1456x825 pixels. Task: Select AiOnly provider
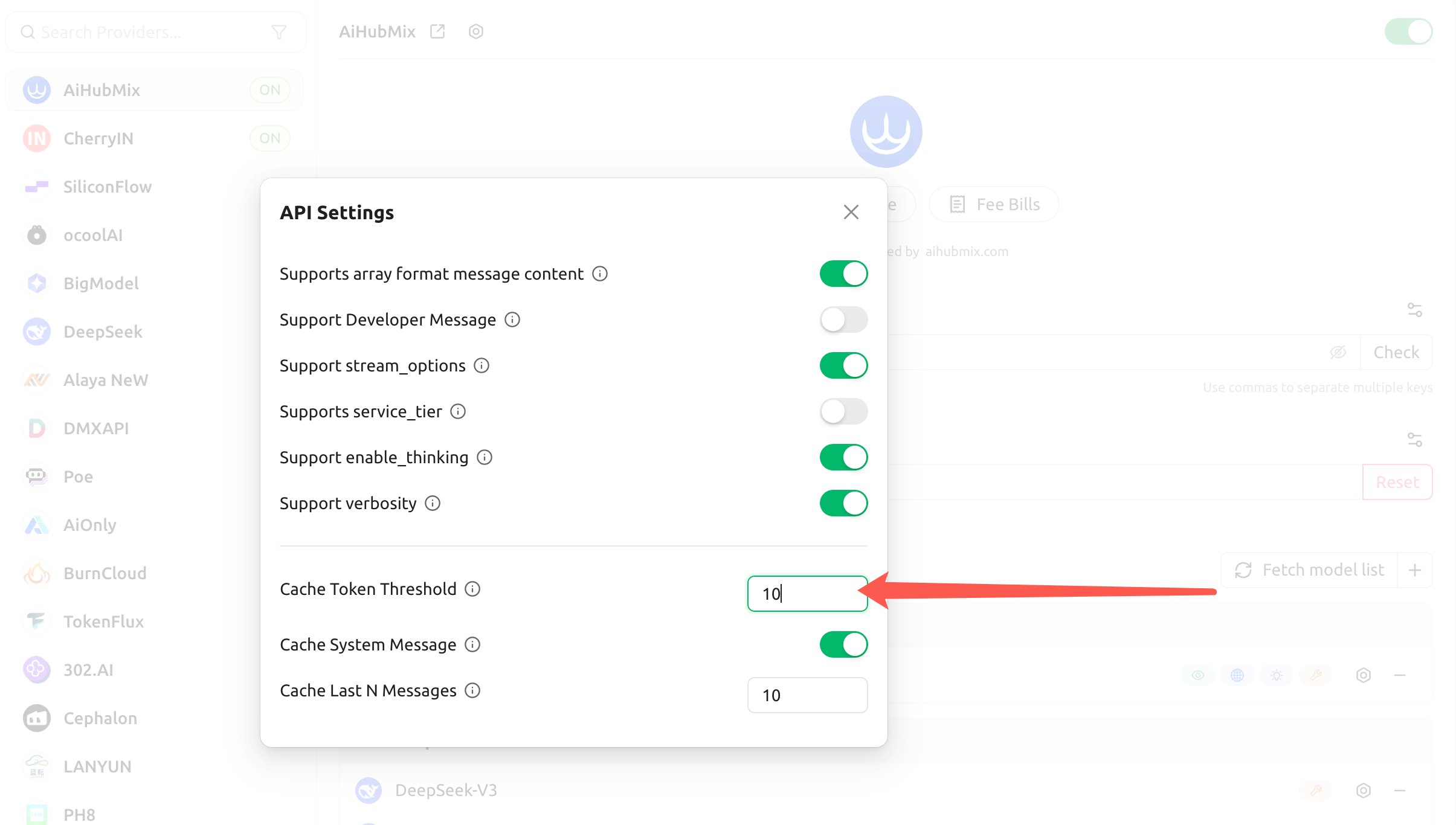point(133,525)
